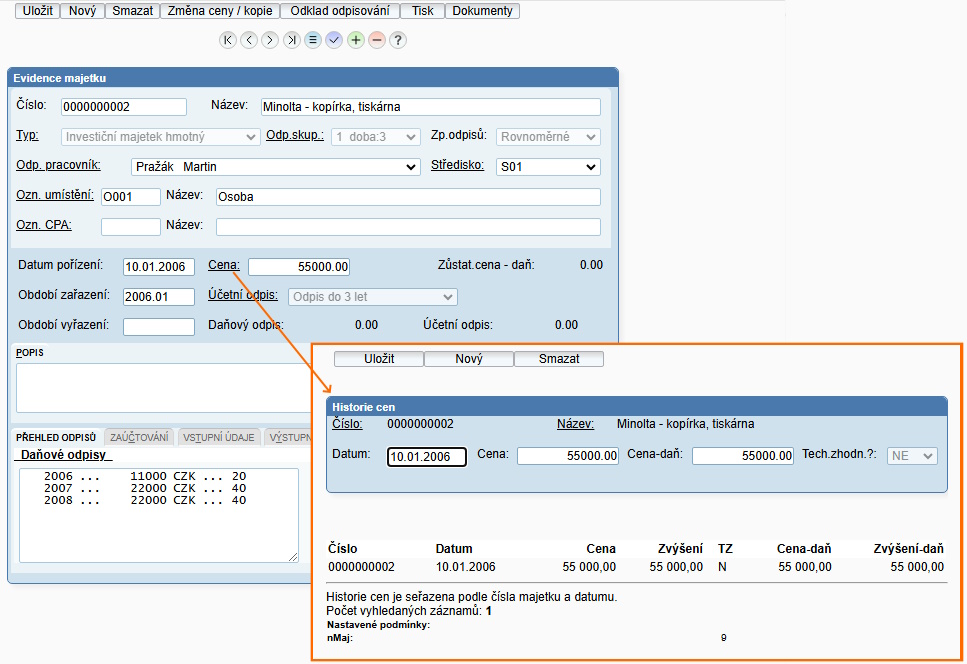Click the green plus add icon
The image size is (967, 664).
click(x=356, y=40)
